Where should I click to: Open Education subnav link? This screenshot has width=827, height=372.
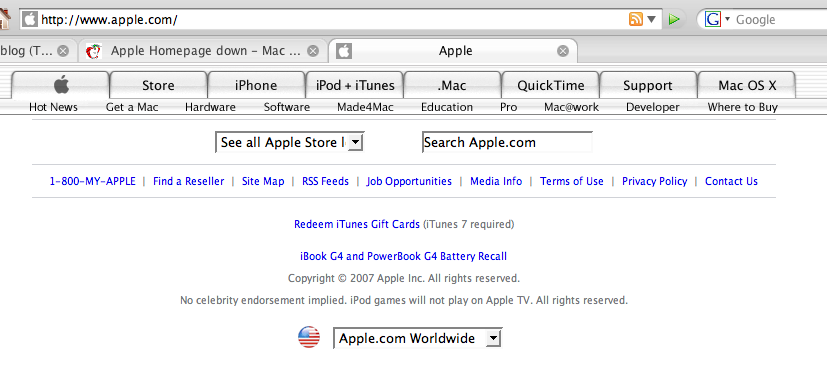(x=447, y=107)
